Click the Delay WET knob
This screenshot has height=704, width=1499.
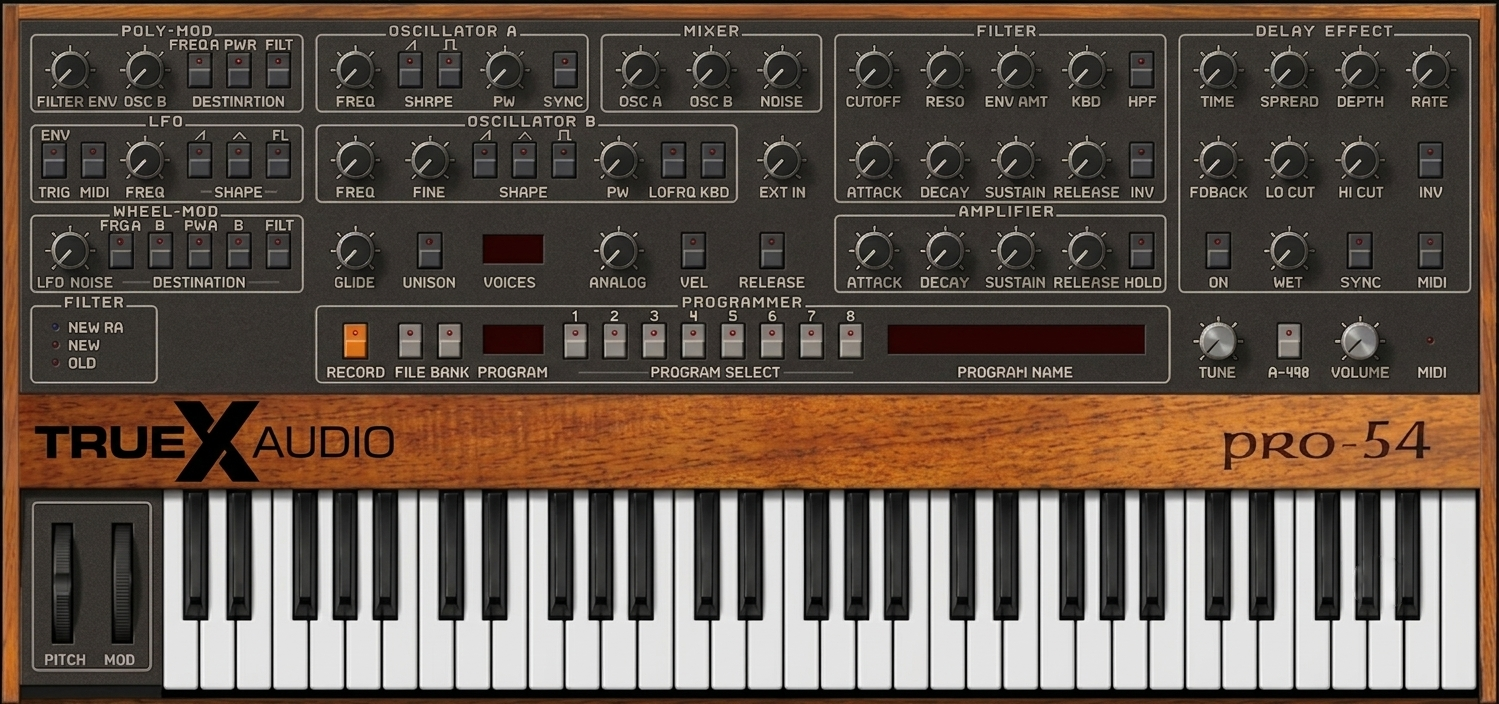1288,250
